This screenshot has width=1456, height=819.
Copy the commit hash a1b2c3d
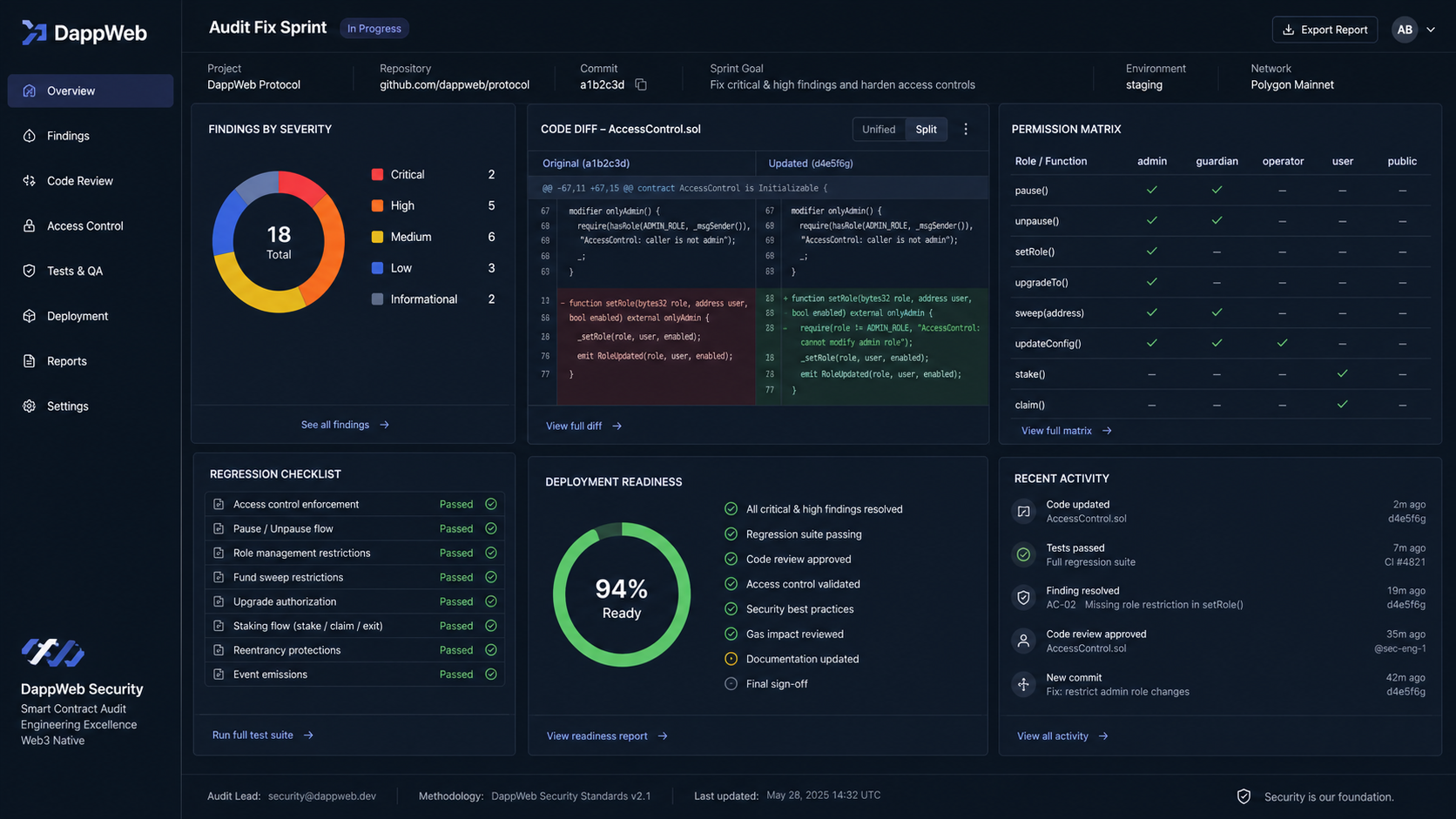641,84
